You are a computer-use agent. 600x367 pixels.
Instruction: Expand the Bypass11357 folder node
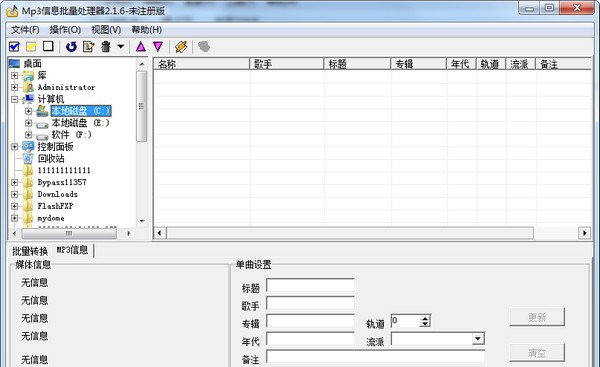tap(15, 182)
